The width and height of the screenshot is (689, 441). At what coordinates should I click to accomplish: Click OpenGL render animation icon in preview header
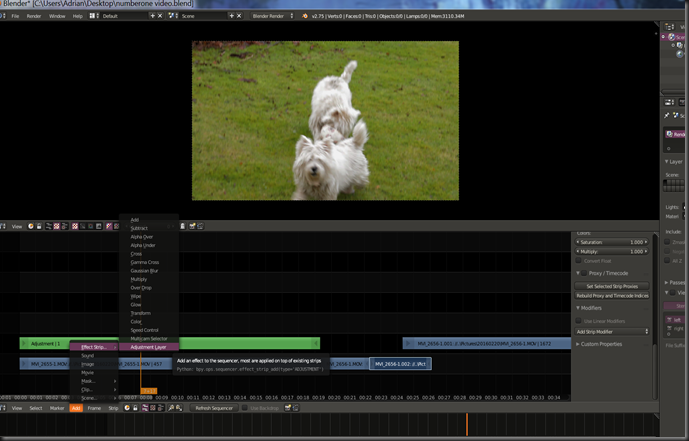pyautogui.click(x=200, y=226)
